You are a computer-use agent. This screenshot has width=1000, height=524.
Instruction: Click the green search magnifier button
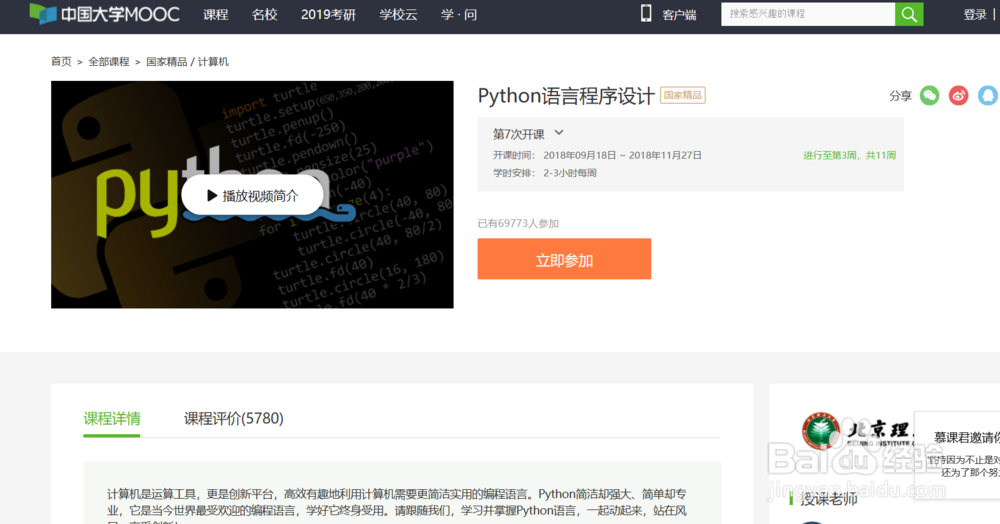click(x=909, y=14)
